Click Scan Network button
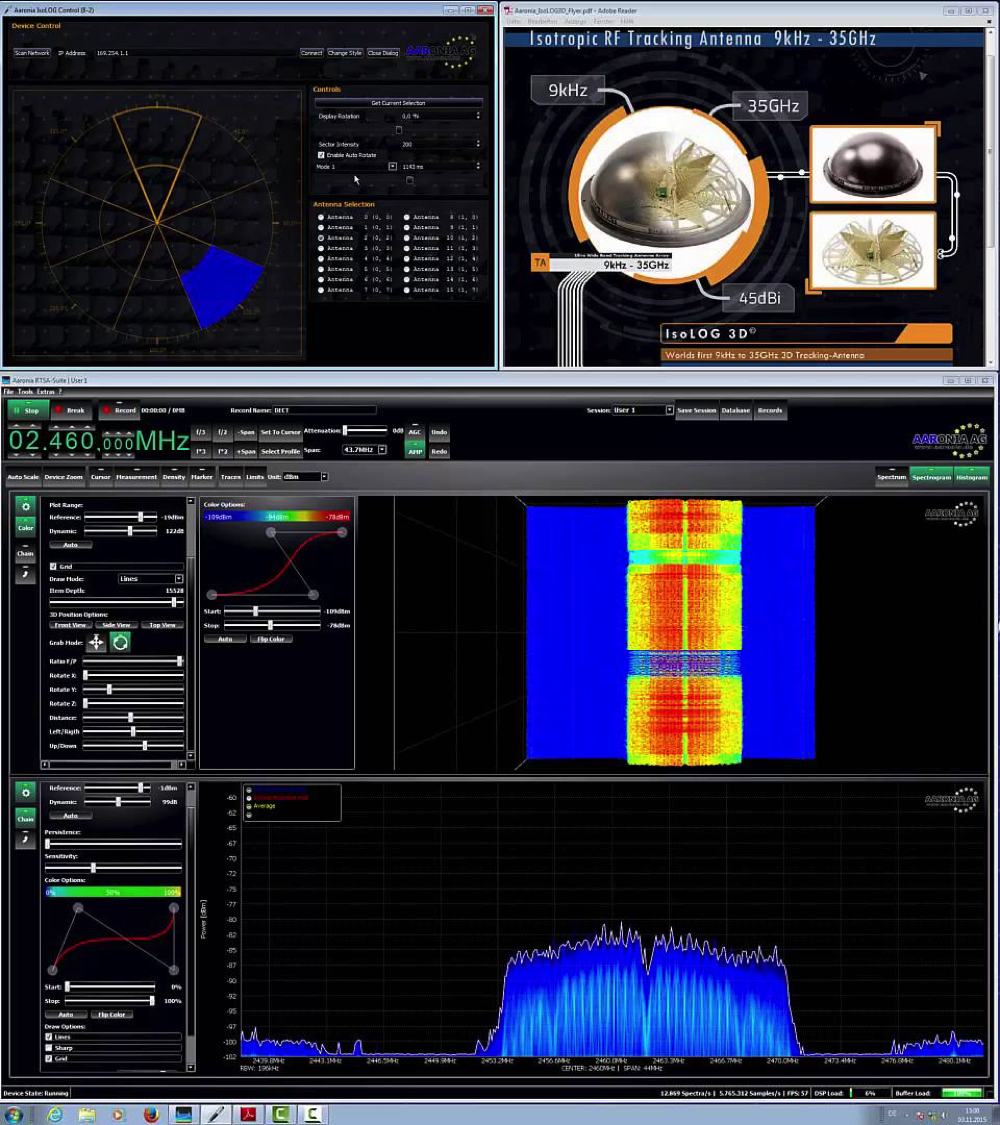This screenshot has height=1125, width=1000. pos(32,53)
